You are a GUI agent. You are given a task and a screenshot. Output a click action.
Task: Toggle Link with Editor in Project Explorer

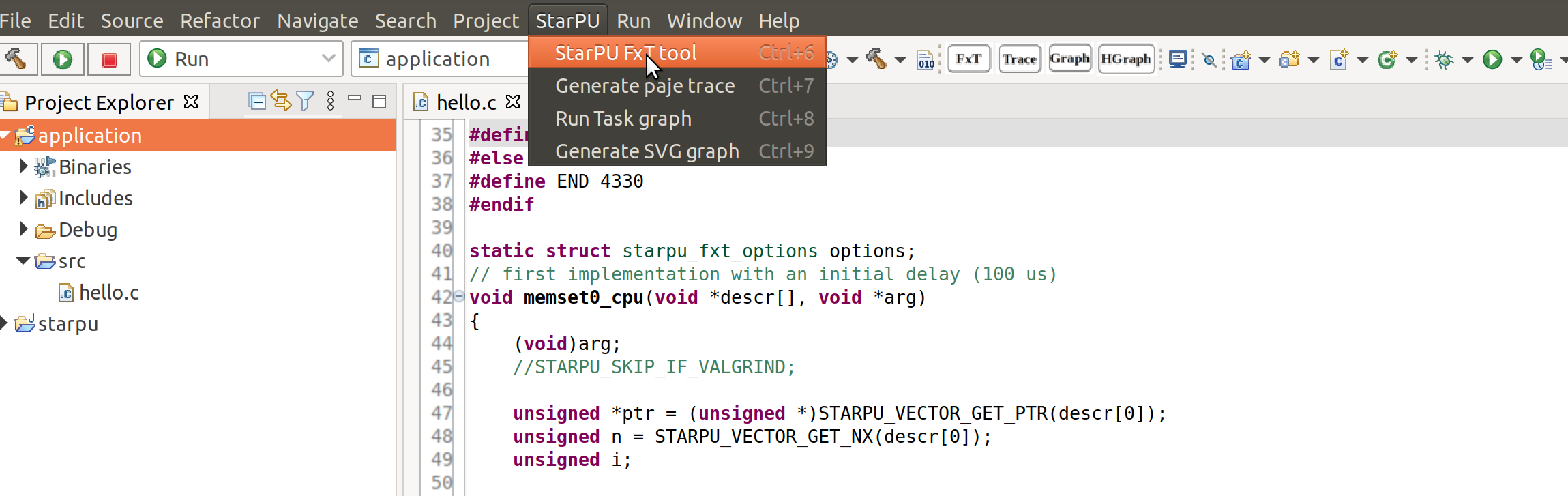pos(281,102)
